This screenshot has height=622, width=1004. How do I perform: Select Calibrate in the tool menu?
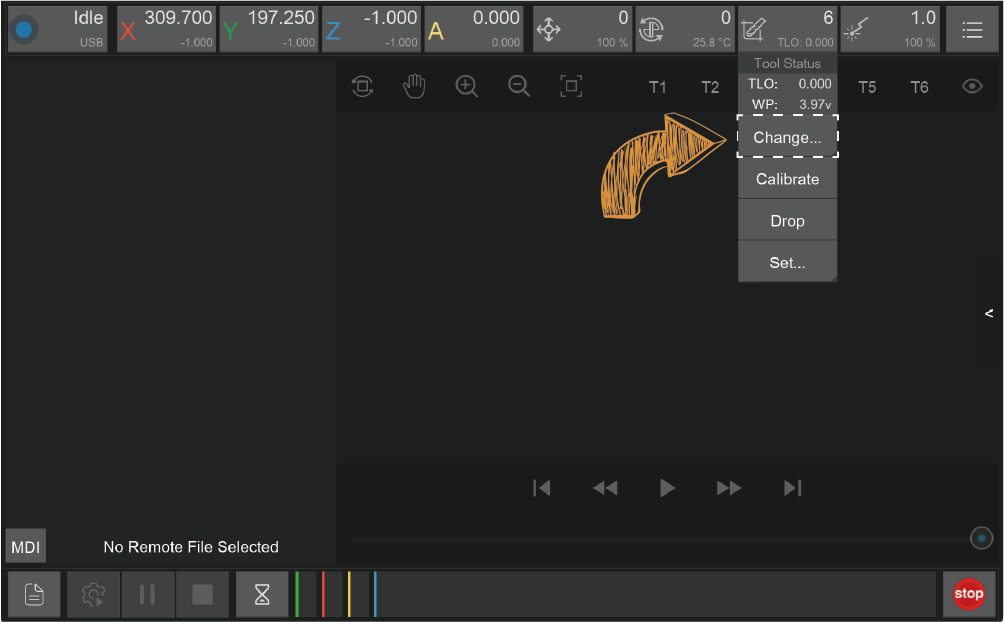click(x=787, y=179)
